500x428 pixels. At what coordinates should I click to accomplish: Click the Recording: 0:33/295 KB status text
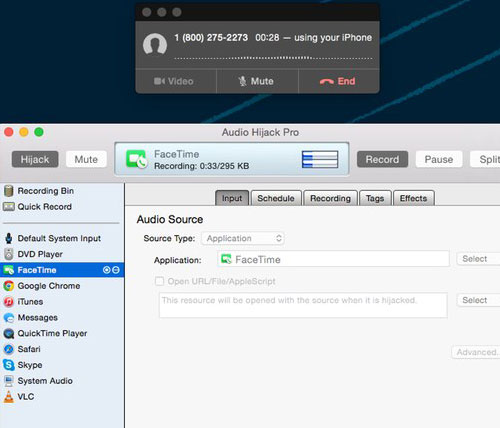[x=202, y=166]
